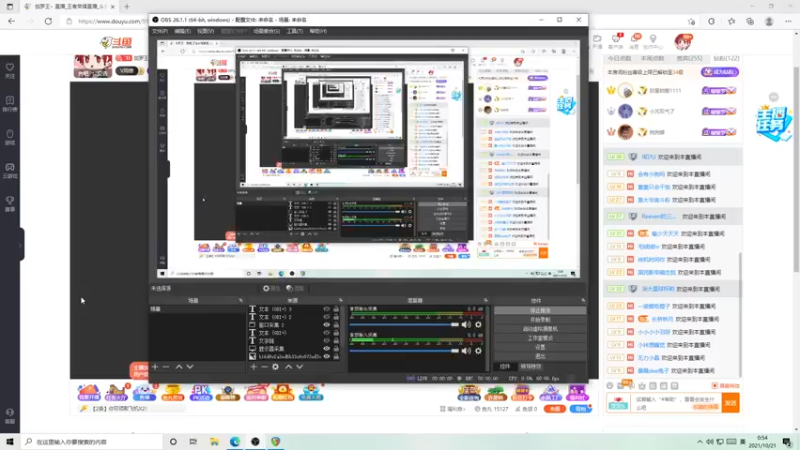Open source properties gear in Sources panel
Screen dimensions: 800x450
276,367
